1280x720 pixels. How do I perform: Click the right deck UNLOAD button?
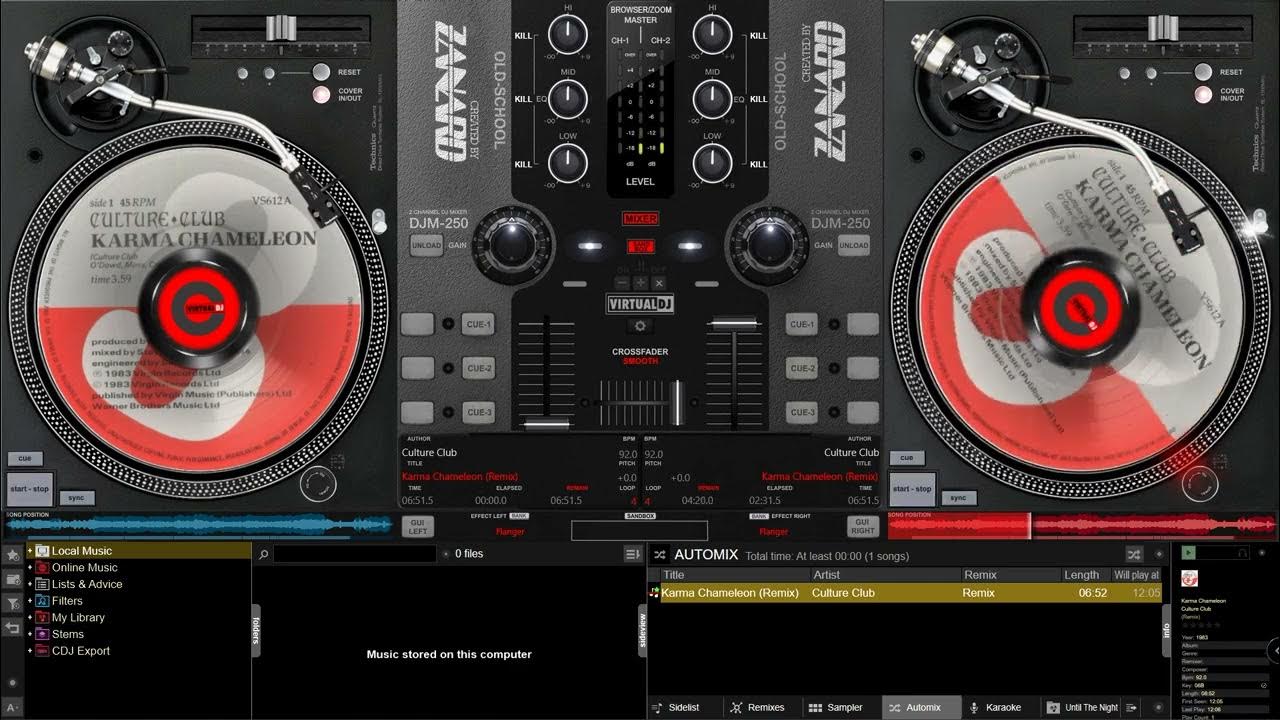(853, 245)
